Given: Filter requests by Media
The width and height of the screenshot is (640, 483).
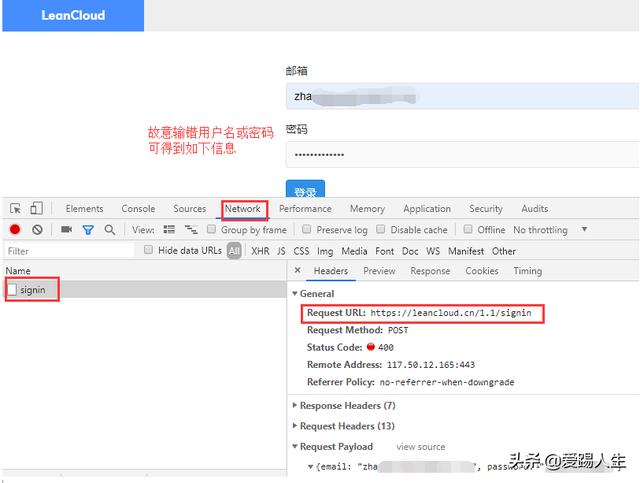Looking at the screenshot, I should tap(354, 251).
